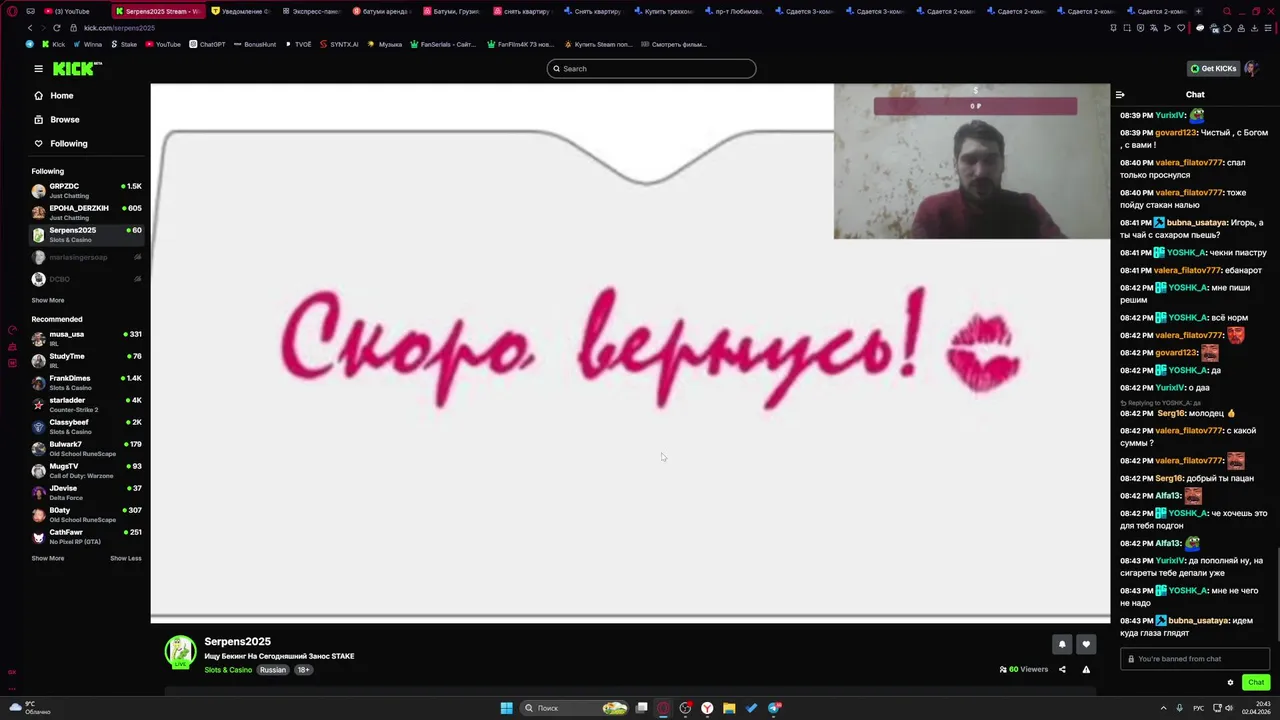Image resolution: width=1280 pixels, height=720 pixels.
Task: Open Windows Start button
Action: (507, 708)
